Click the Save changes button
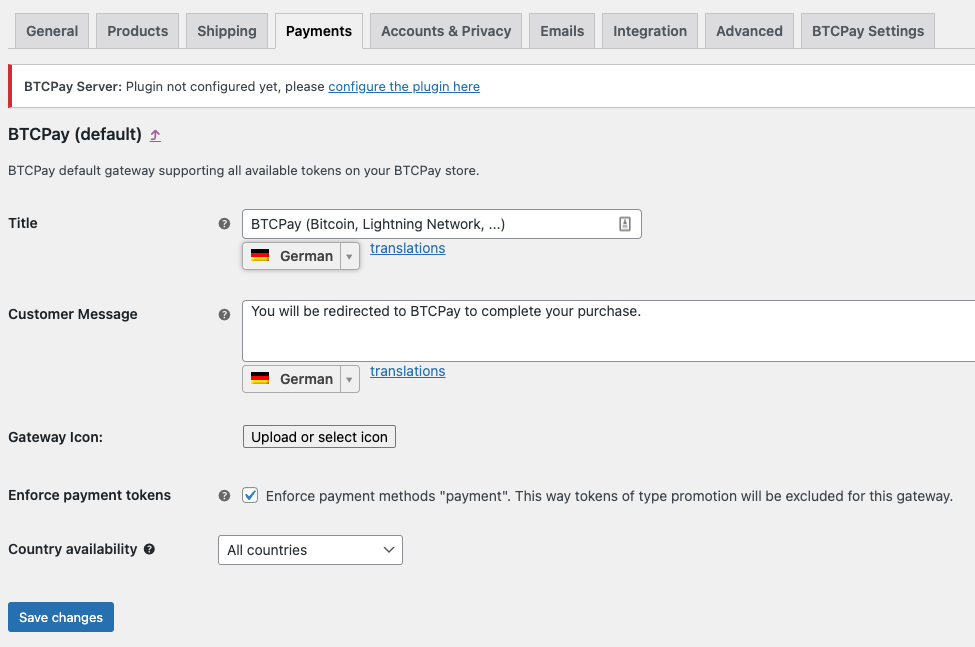The width and height of the screenshot is (975, 647). 61,617
